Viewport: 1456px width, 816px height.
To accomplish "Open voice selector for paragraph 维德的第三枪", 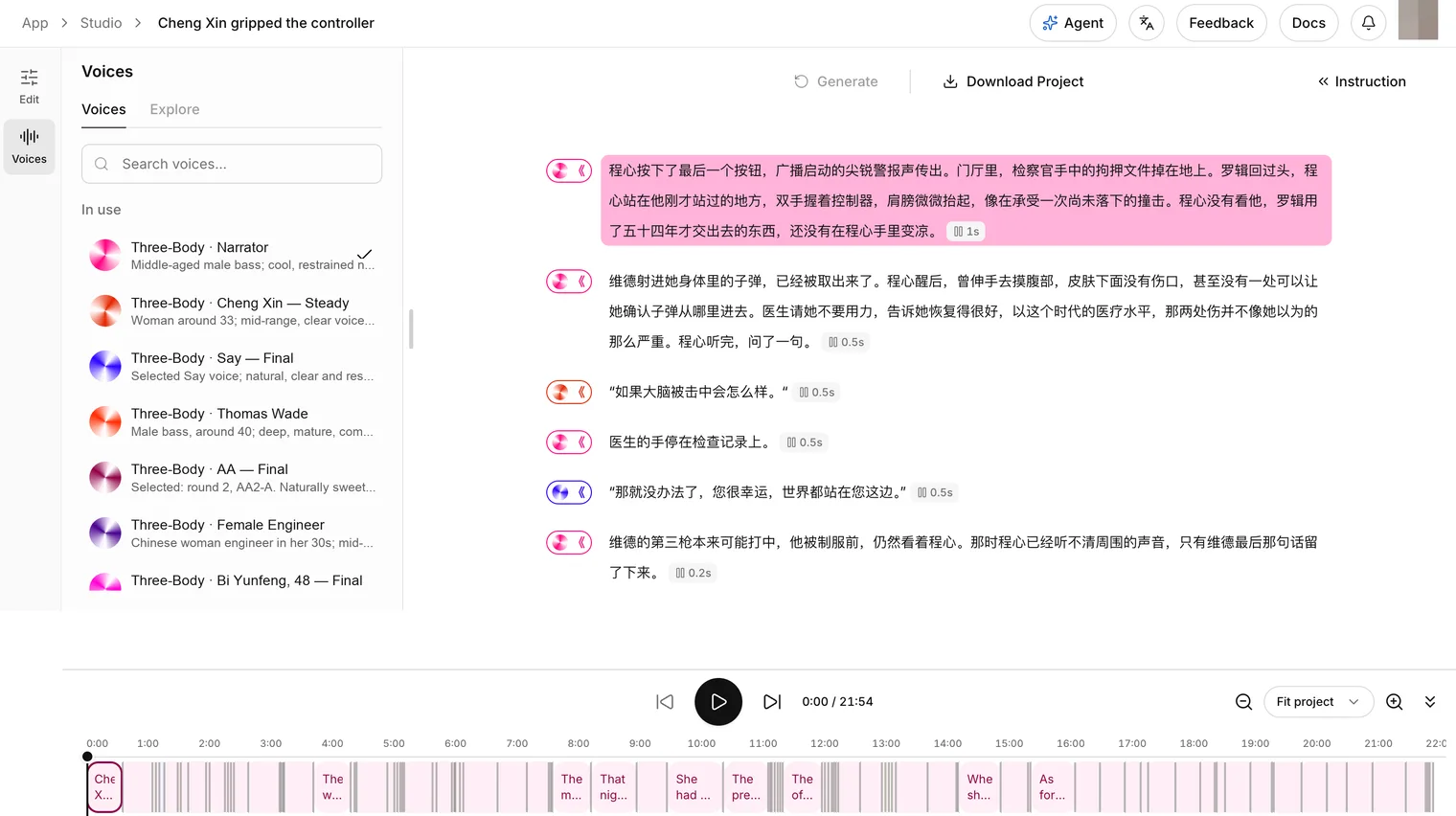I will tap(569, 543).
